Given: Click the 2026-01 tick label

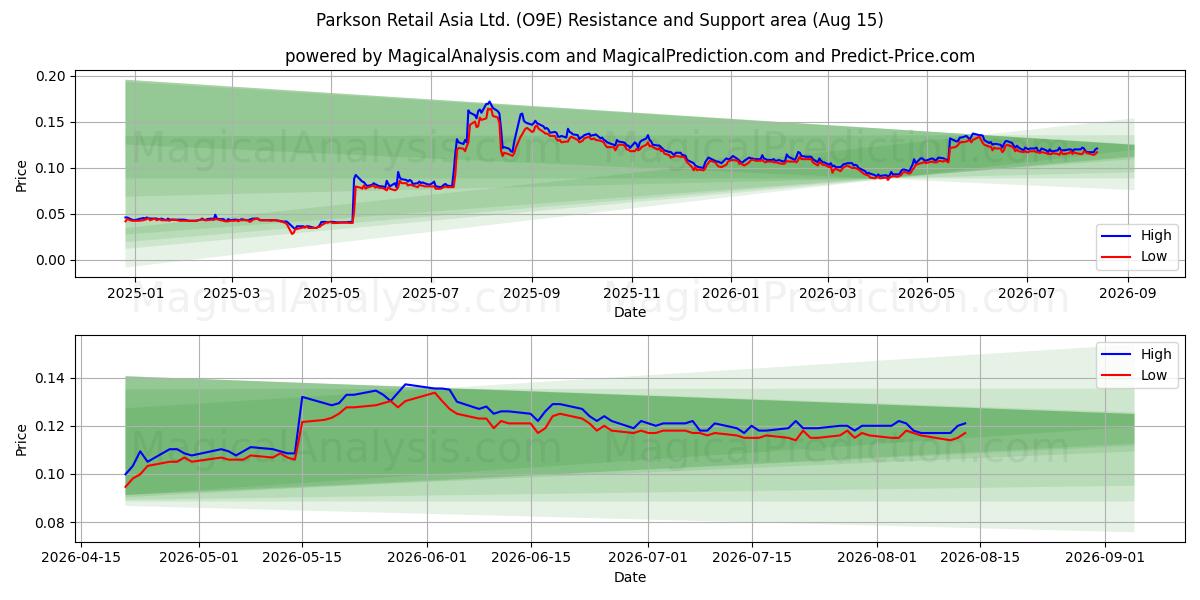Looking at the screenshot, I should click(x=731, y=293).
